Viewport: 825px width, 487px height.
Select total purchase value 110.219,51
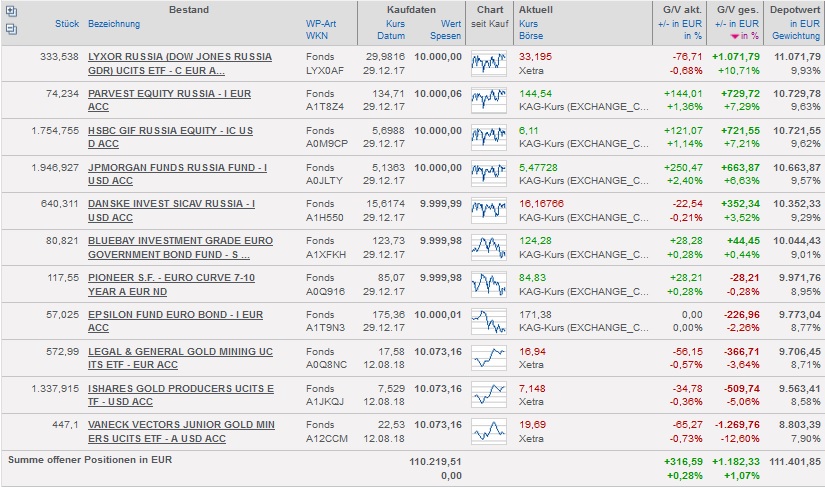click(x=436, y=461)
